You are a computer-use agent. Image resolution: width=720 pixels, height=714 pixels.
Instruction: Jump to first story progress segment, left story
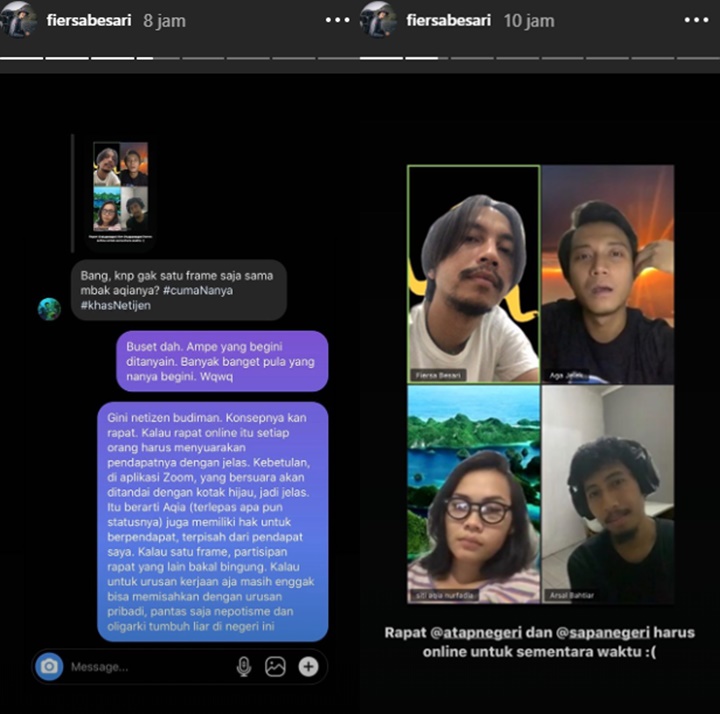[x=22, y=58]
